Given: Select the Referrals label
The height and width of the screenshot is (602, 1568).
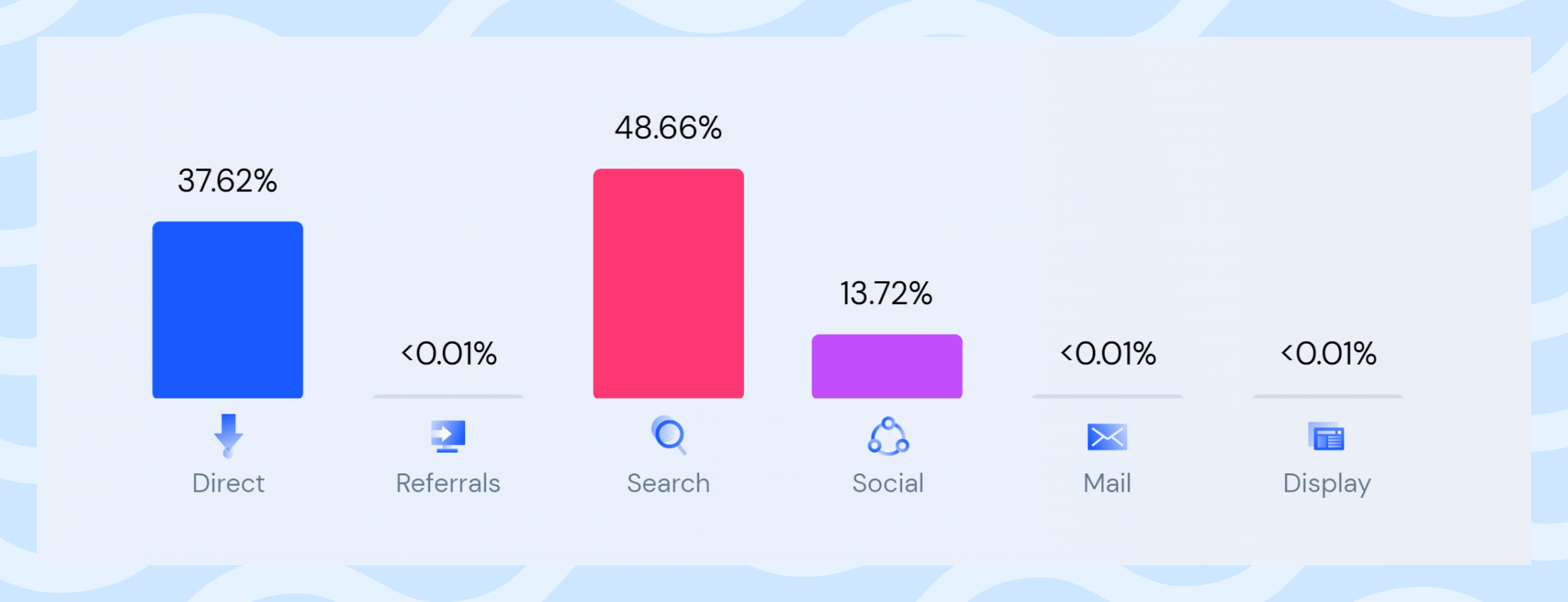Looking at the screenshot, I should [x=448, y=483].
